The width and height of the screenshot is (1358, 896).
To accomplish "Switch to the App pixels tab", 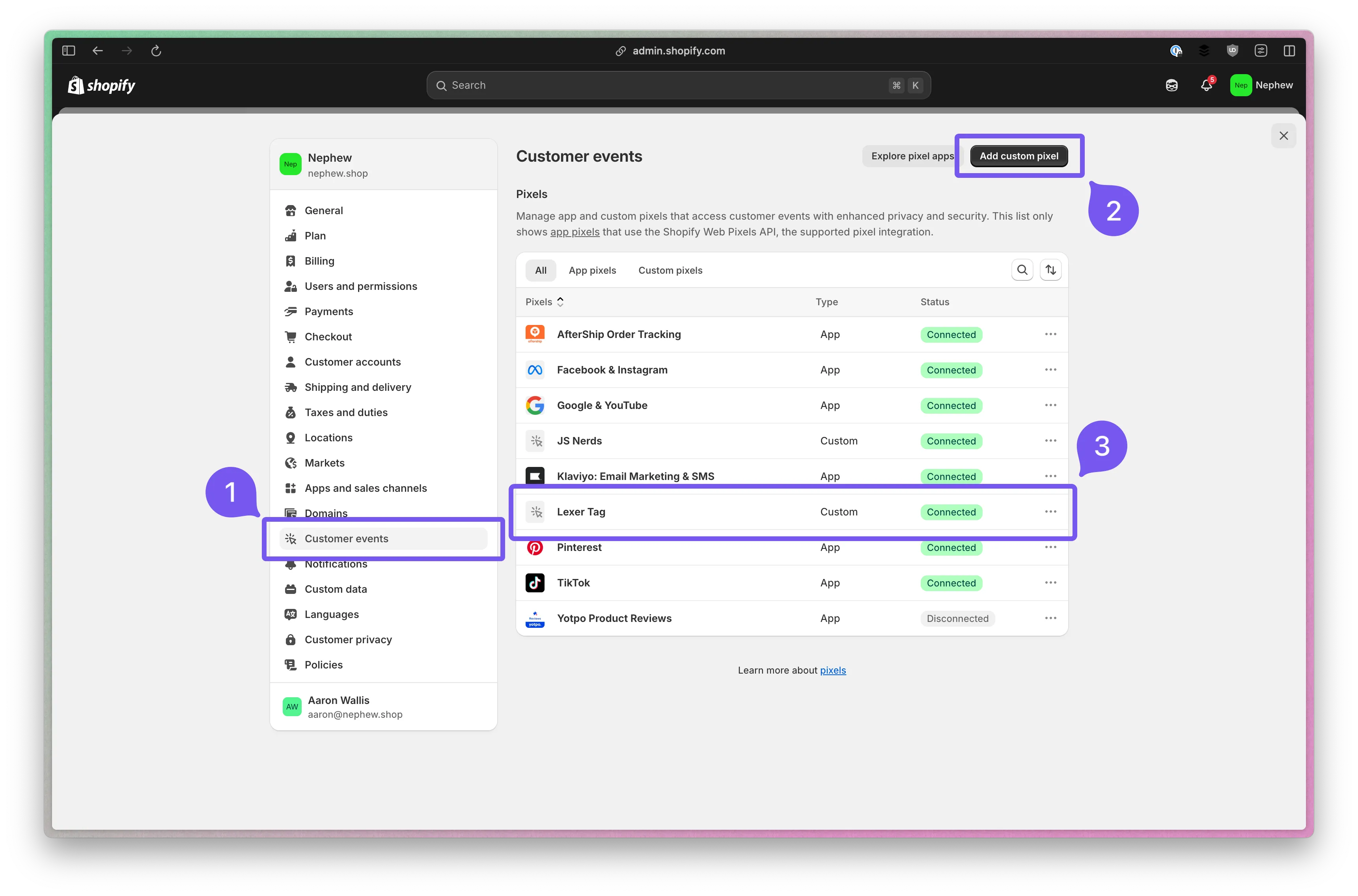I will [592, 270].
